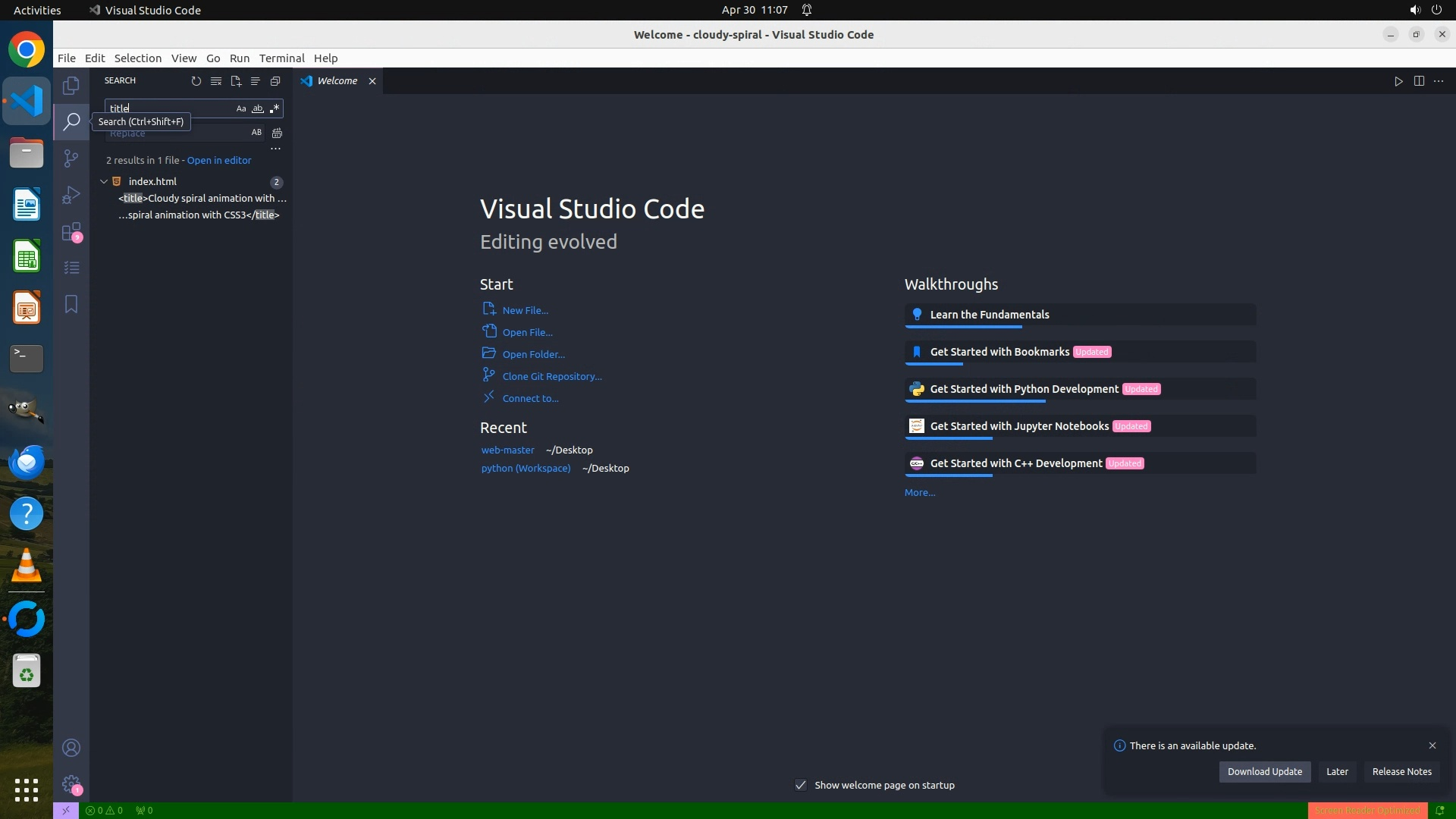Open the Bookmarks view in activity bar
Image resolution: width=1456 pixels, height=819 pixels.
tap(71, 304)
